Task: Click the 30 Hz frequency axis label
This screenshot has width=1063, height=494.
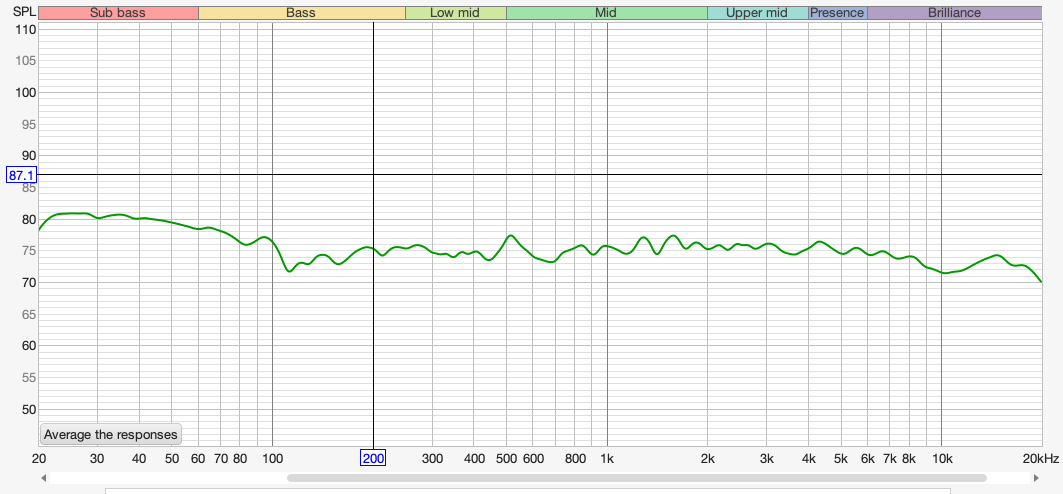Action: point(98,459)
